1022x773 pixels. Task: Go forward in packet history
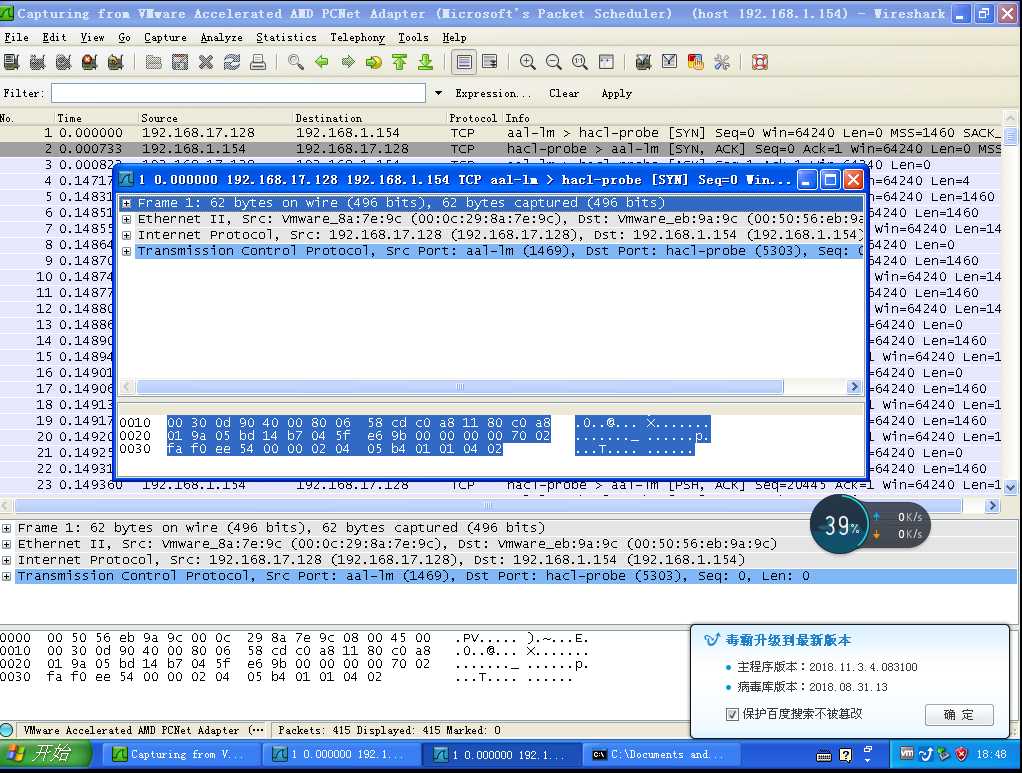[x=348, y=62]
